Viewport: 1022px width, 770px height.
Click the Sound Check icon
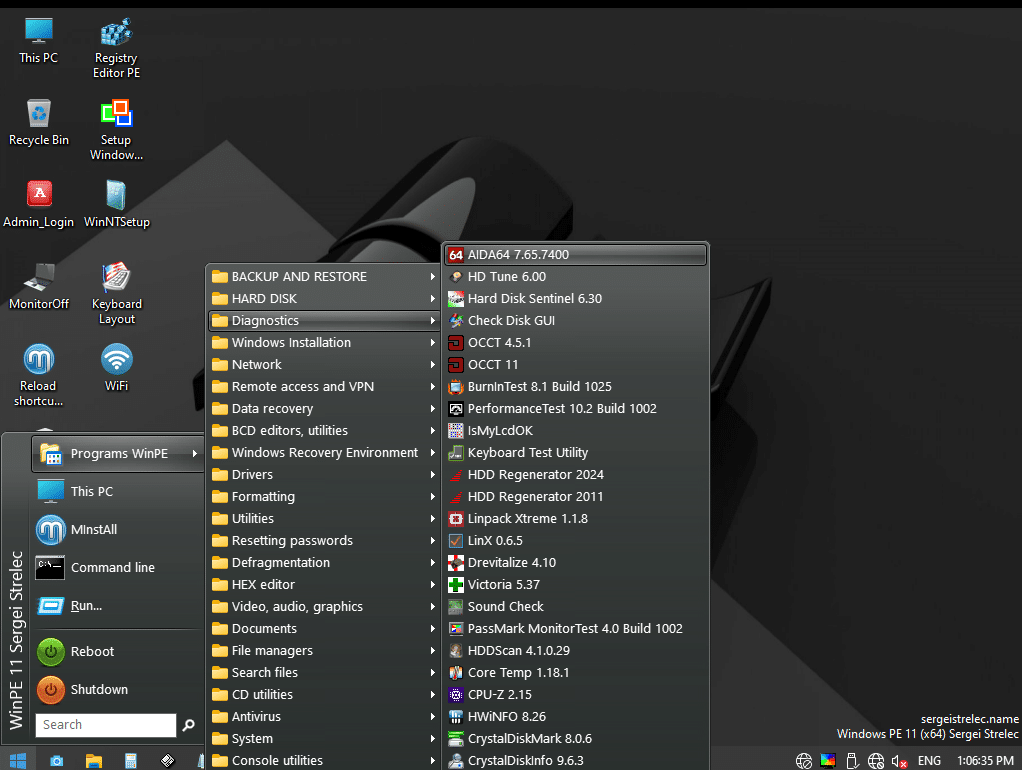pos(456,607)
